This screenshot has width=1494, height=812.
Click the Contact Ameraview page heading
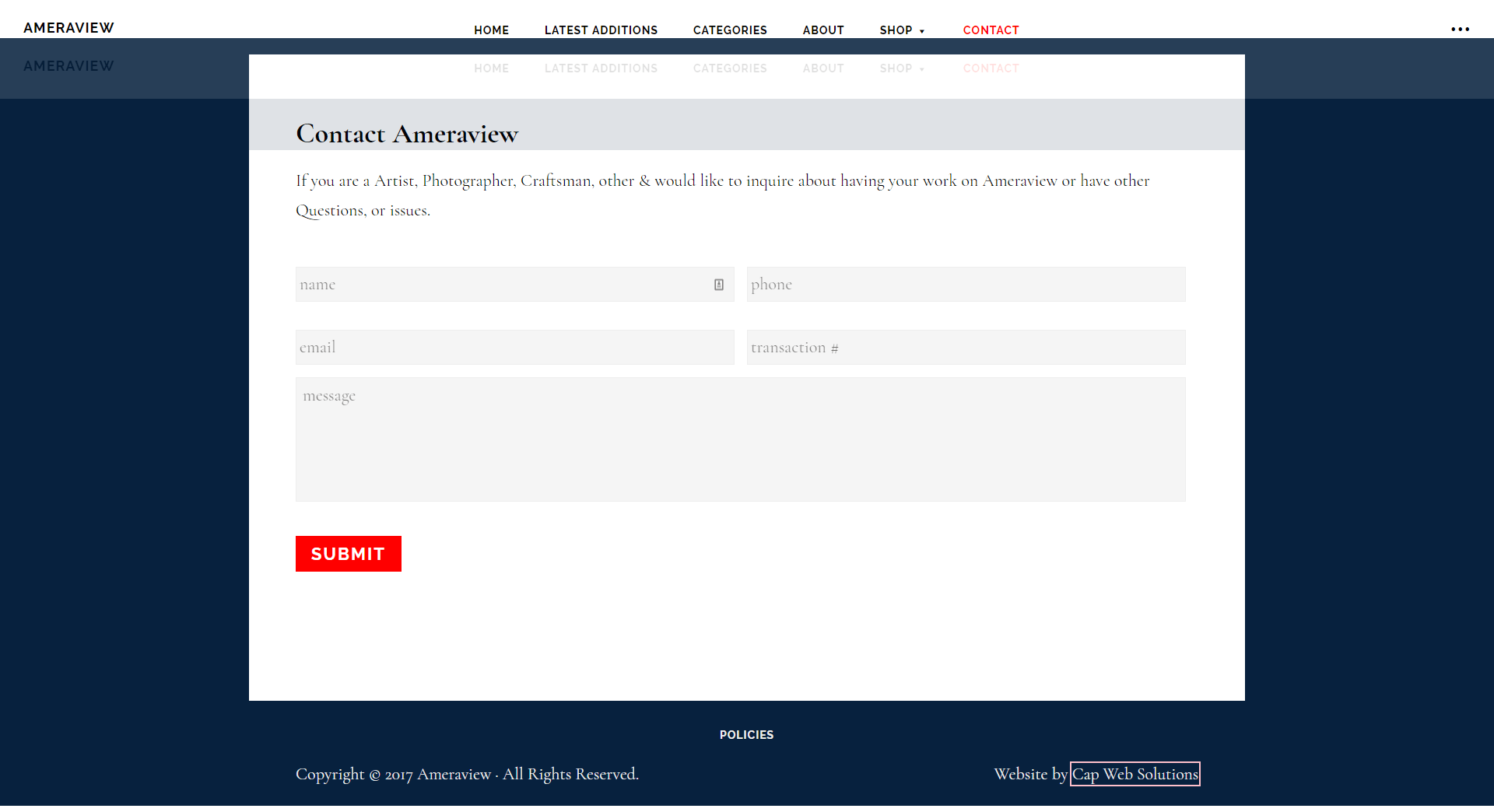[x=407, y=134]
